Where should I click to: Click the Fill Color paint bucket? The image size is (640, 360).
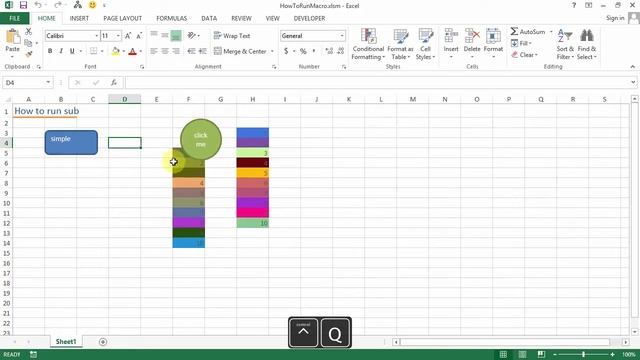coord(116,51)
